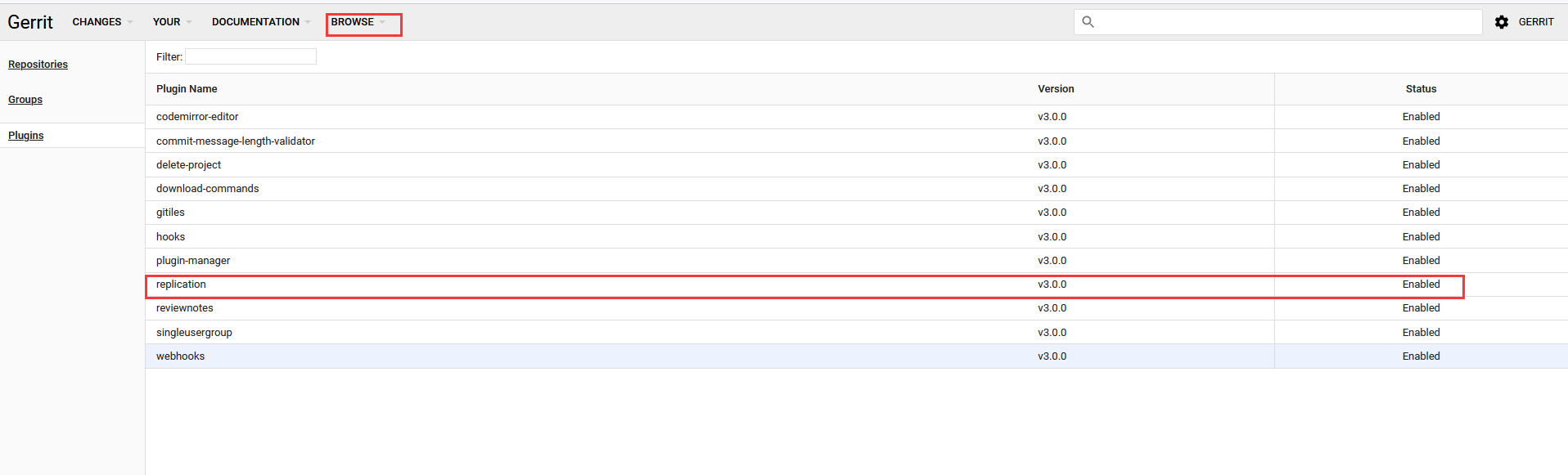The width and height of the screenshot is (1568, 475).
Task: Click inside the Filter input box
Action: pyautogui.click(x=250, y=56)
